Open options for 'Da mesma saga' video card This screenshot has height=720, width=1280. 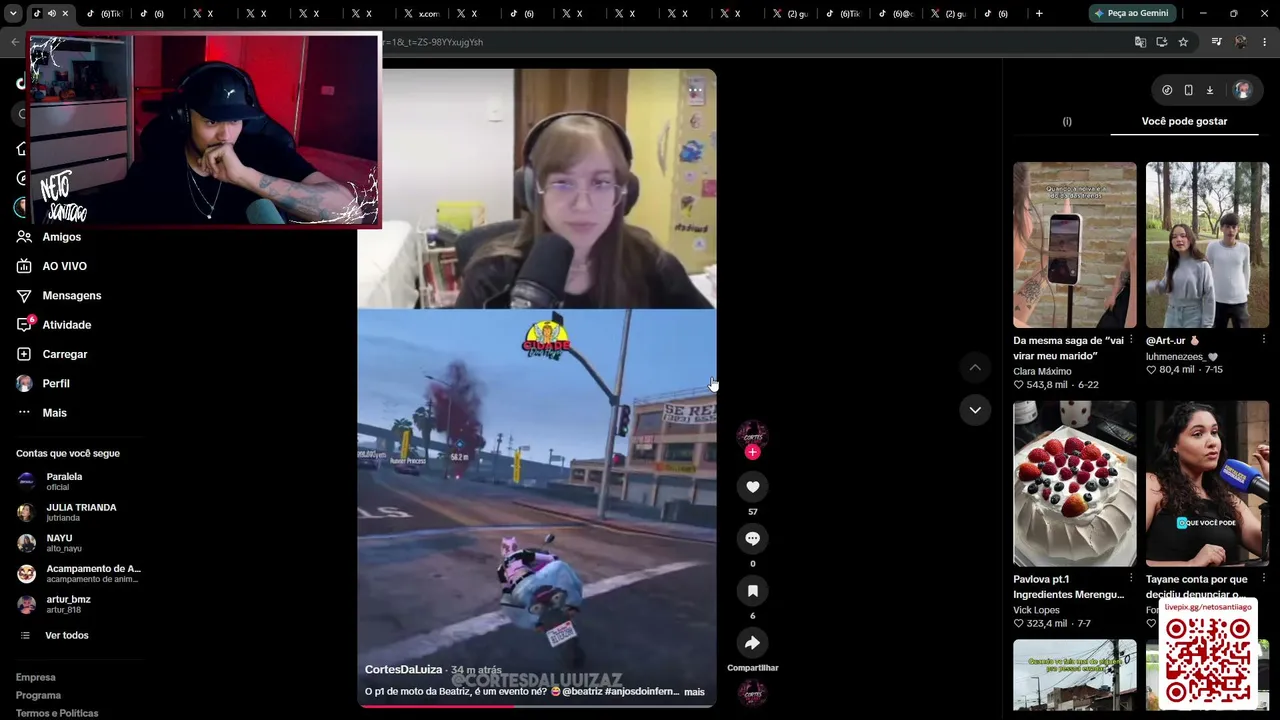1131,340
